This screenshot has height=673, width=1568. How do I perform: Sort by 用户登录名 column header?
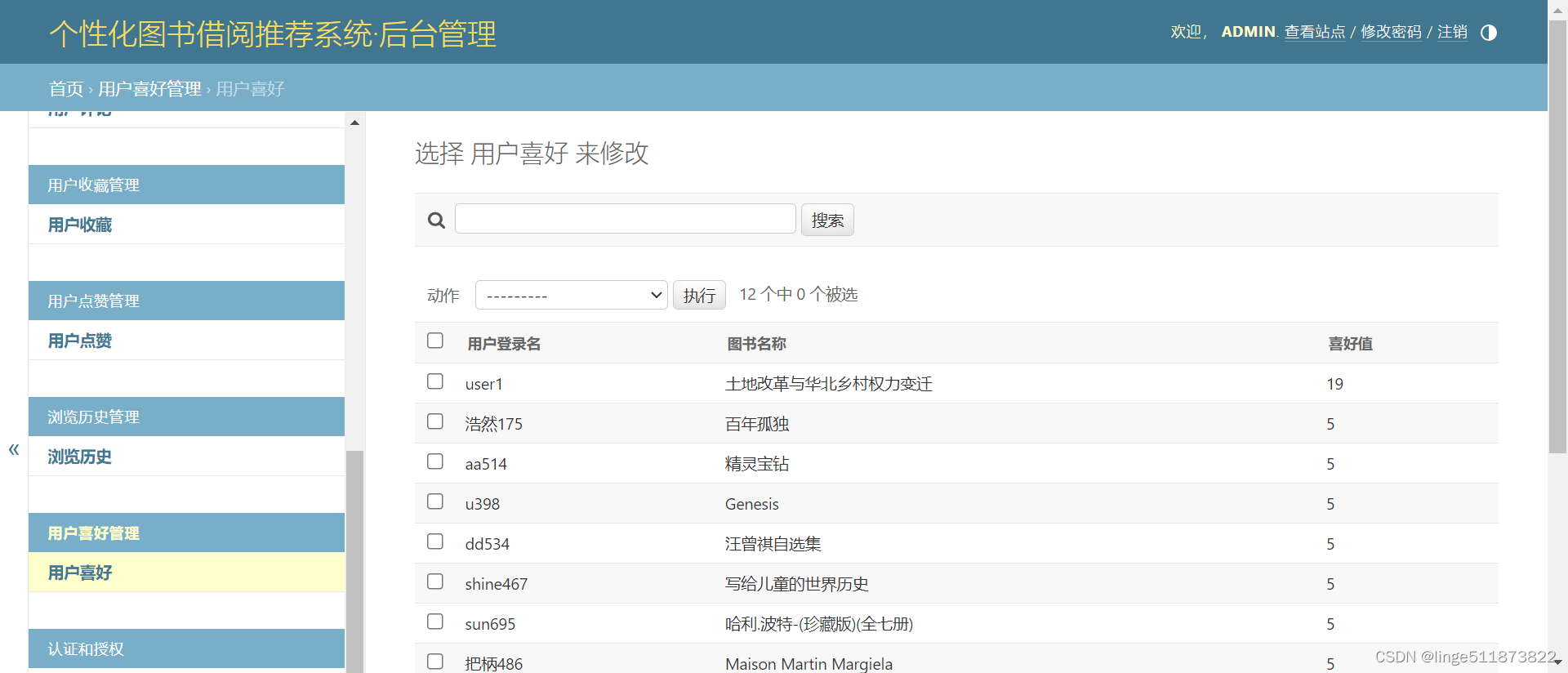[504, 344]
